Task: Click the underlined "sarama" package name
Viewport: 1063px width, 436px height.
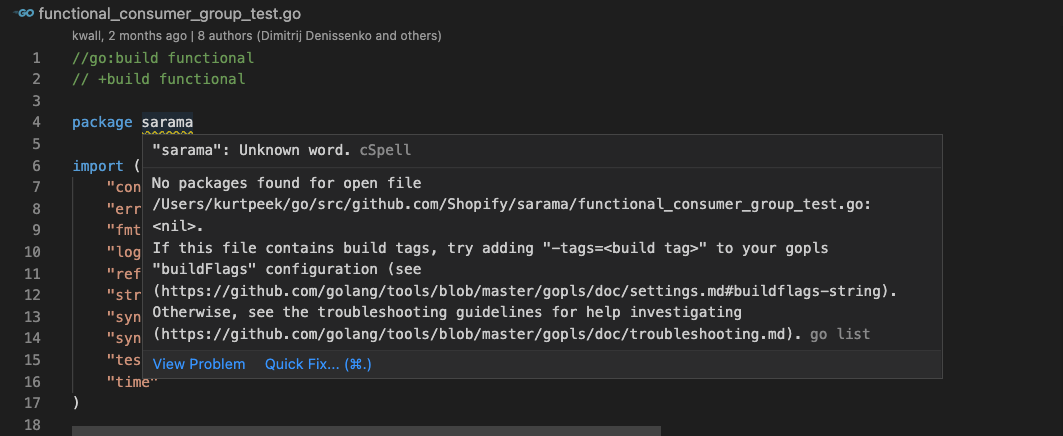Action: point(167,122)
